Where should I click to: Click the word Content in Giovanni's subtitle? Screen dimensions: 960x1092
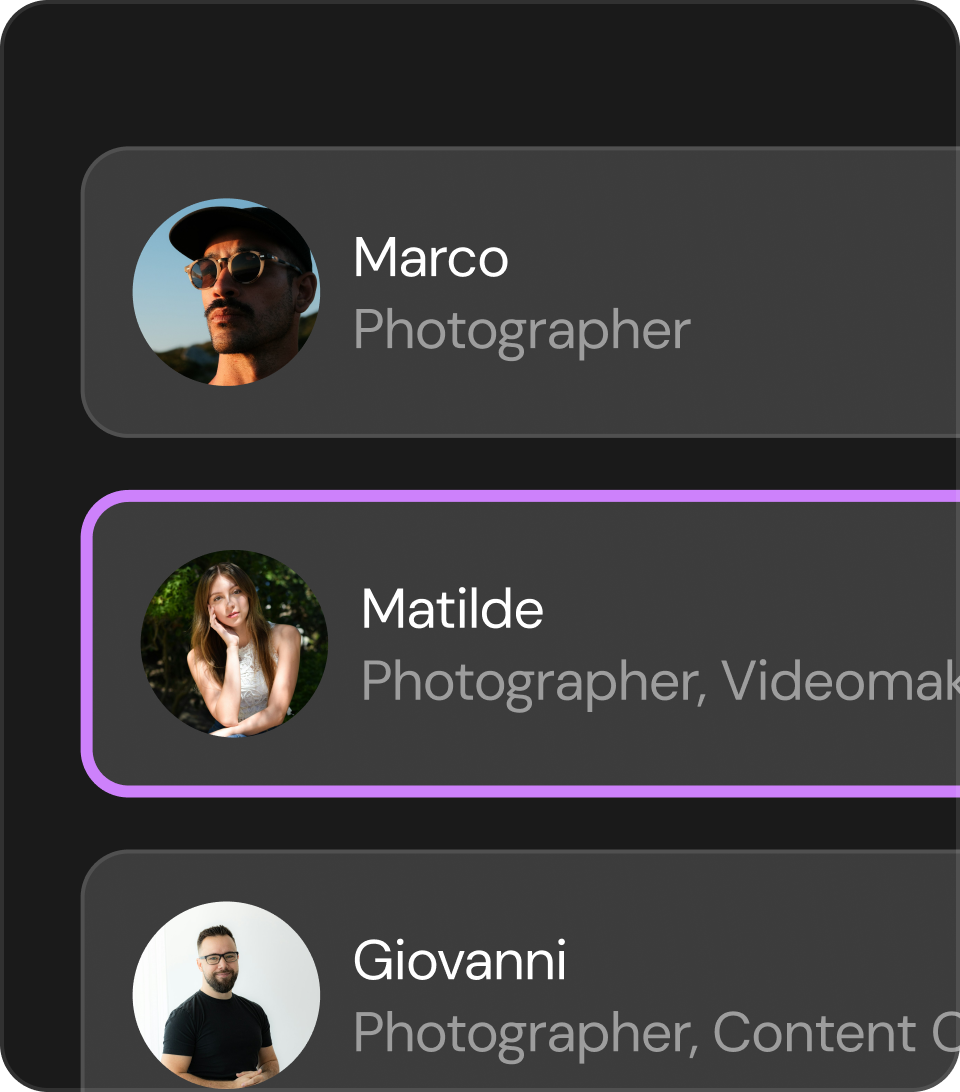(x=815, y=1032)
